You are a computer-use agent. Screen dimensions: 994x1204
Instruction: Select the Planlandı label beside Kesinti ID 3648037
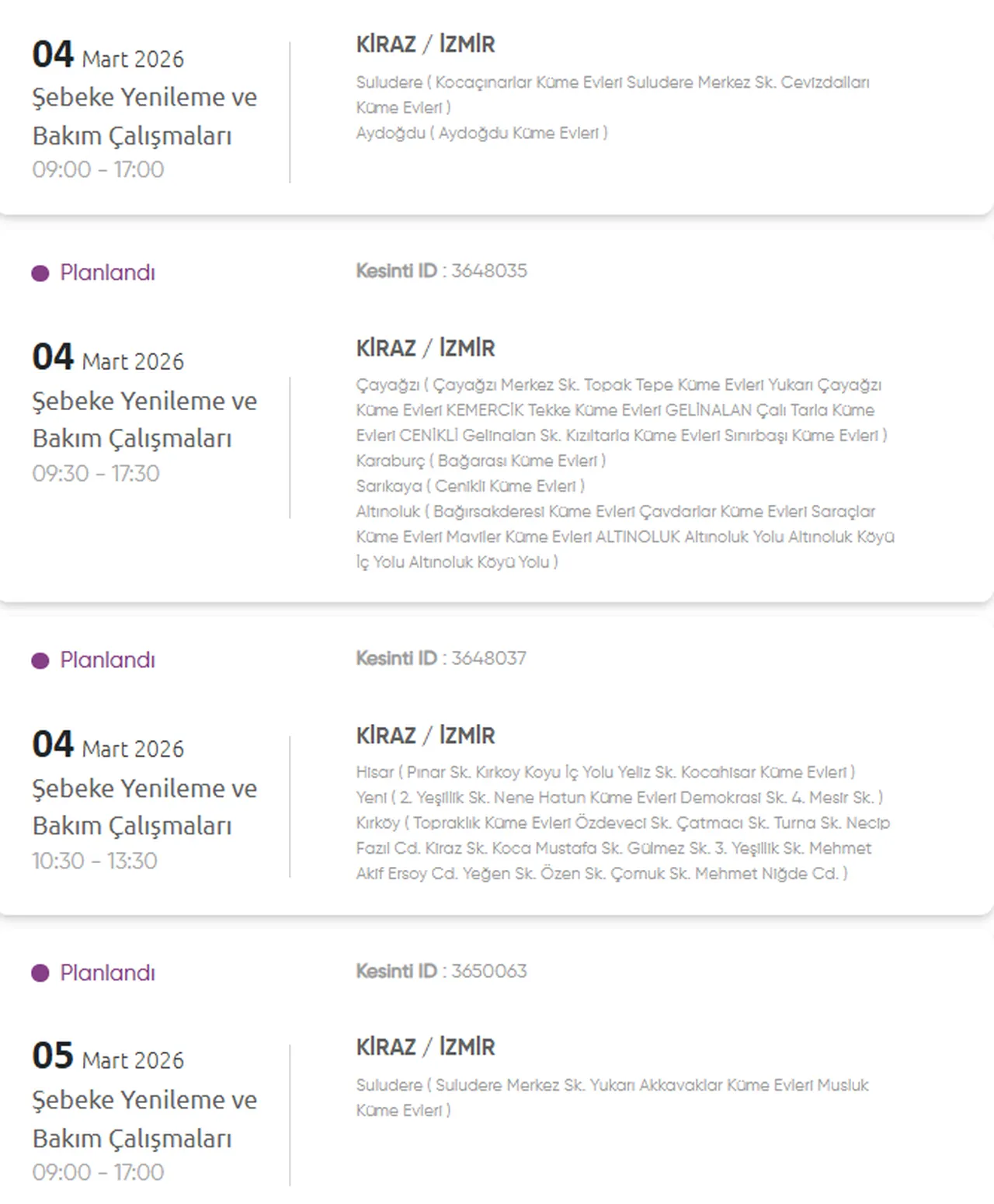[107, 660]
